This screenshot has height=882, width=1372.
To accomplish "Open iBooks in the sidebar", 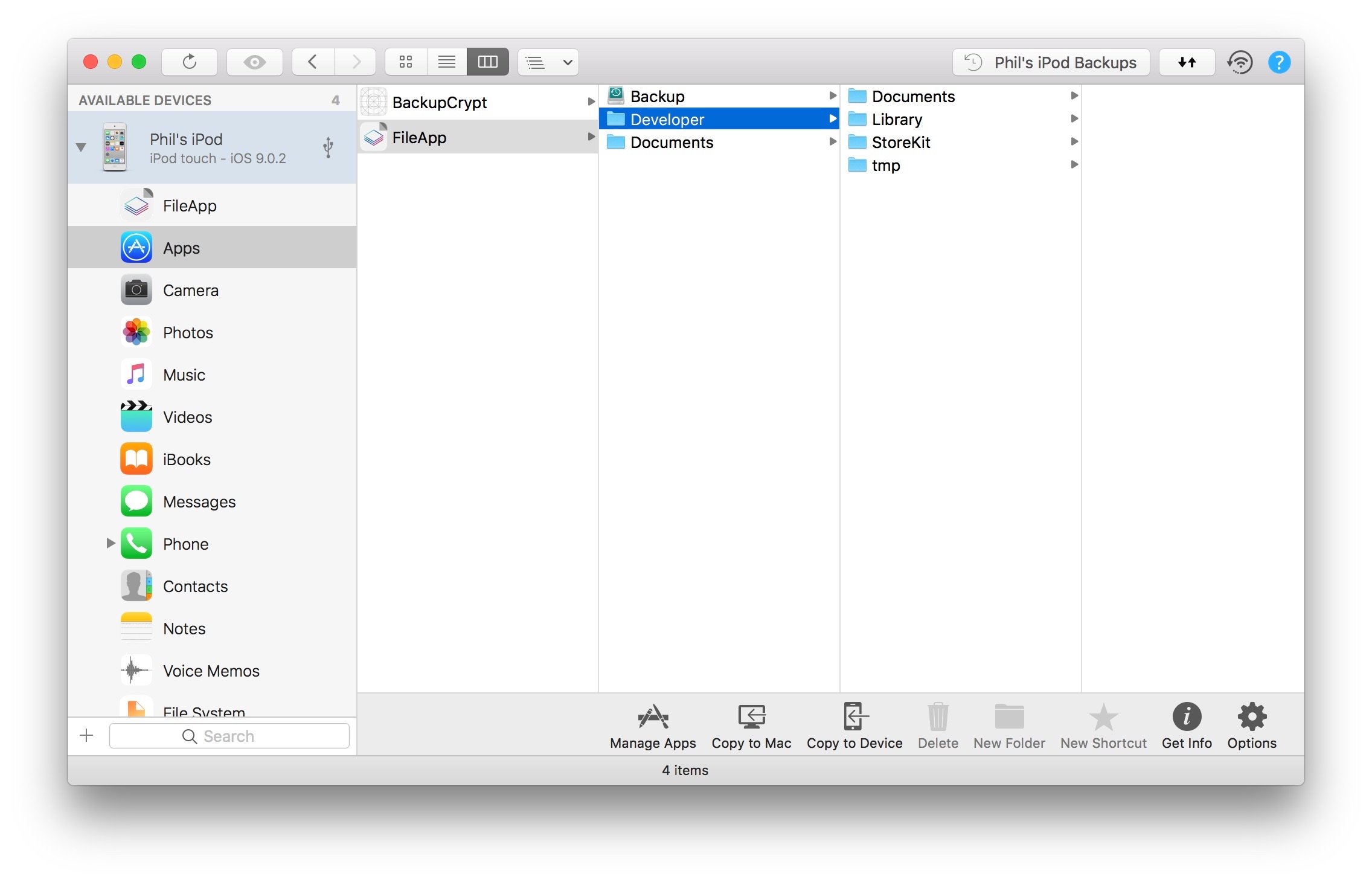I will click(212, 459).
